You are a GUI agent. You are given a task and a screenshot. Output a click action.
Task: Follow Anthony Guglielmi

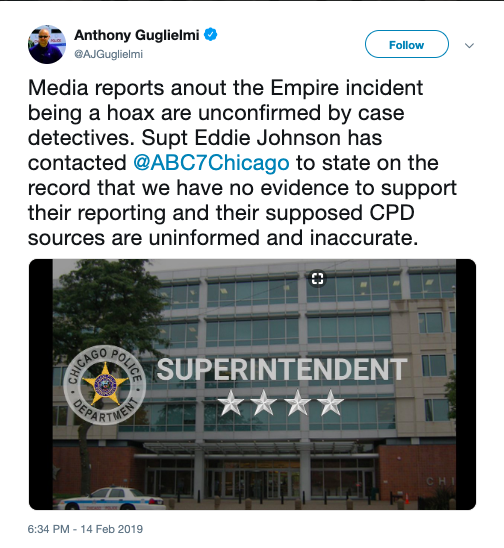pos(407,44)
